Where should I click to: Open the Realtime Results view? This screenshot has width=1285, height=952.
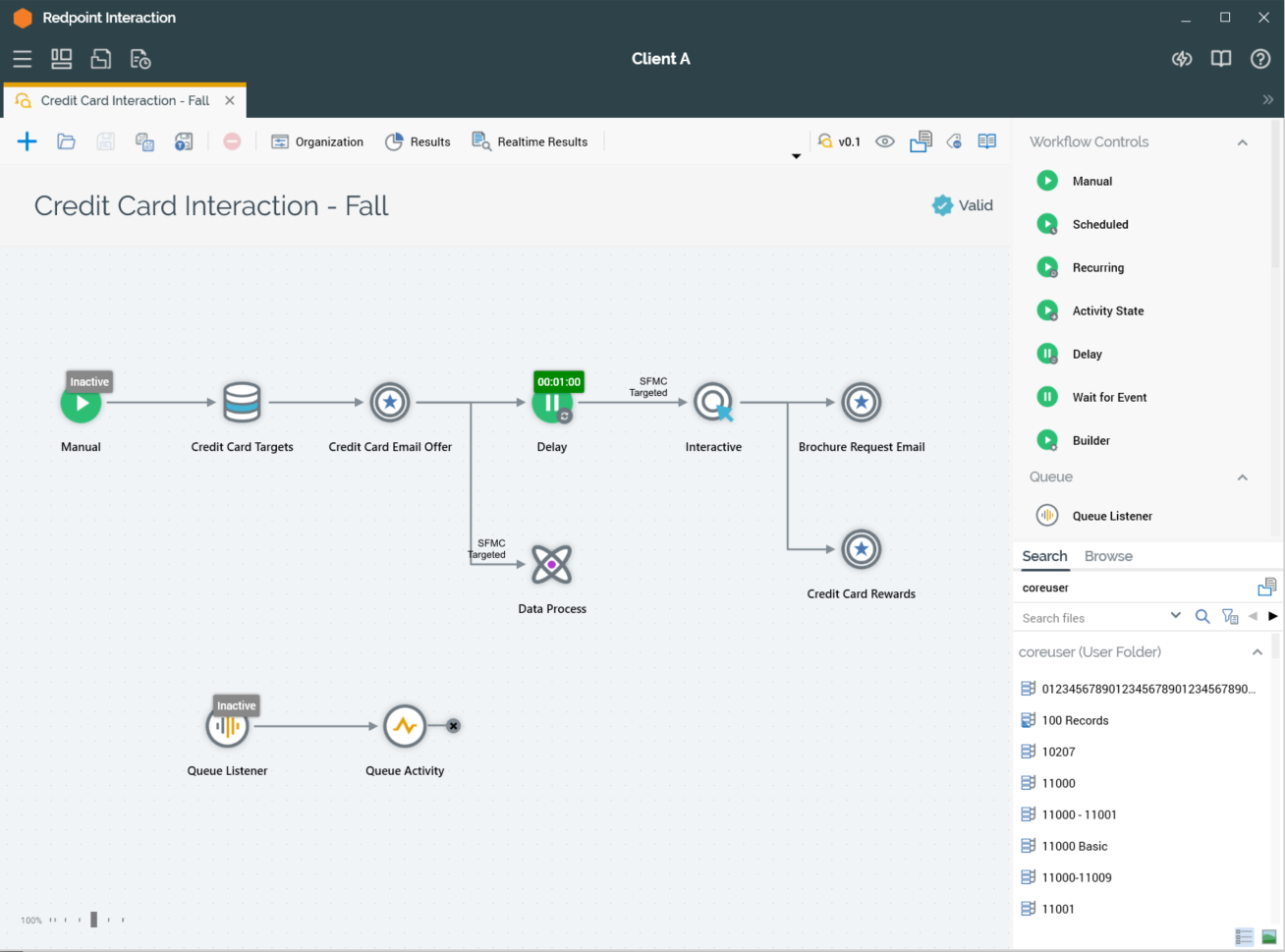pyautogui.click(x=530, y=141)
